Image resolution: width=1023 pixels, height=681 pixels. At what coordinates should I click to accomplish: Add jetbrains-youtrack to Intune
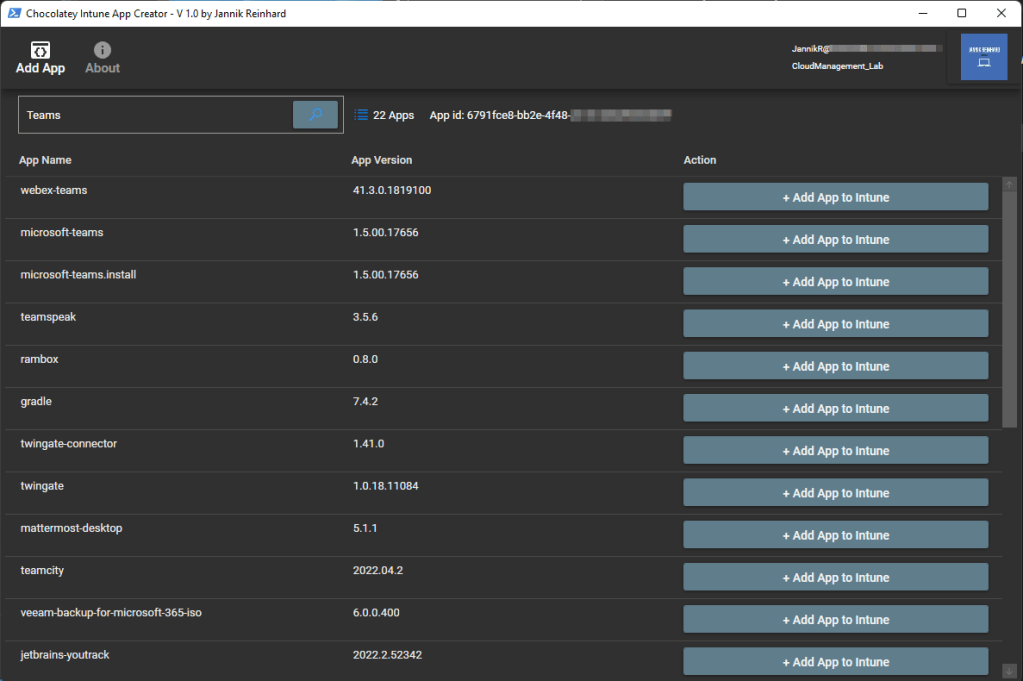tap(835, 662)
